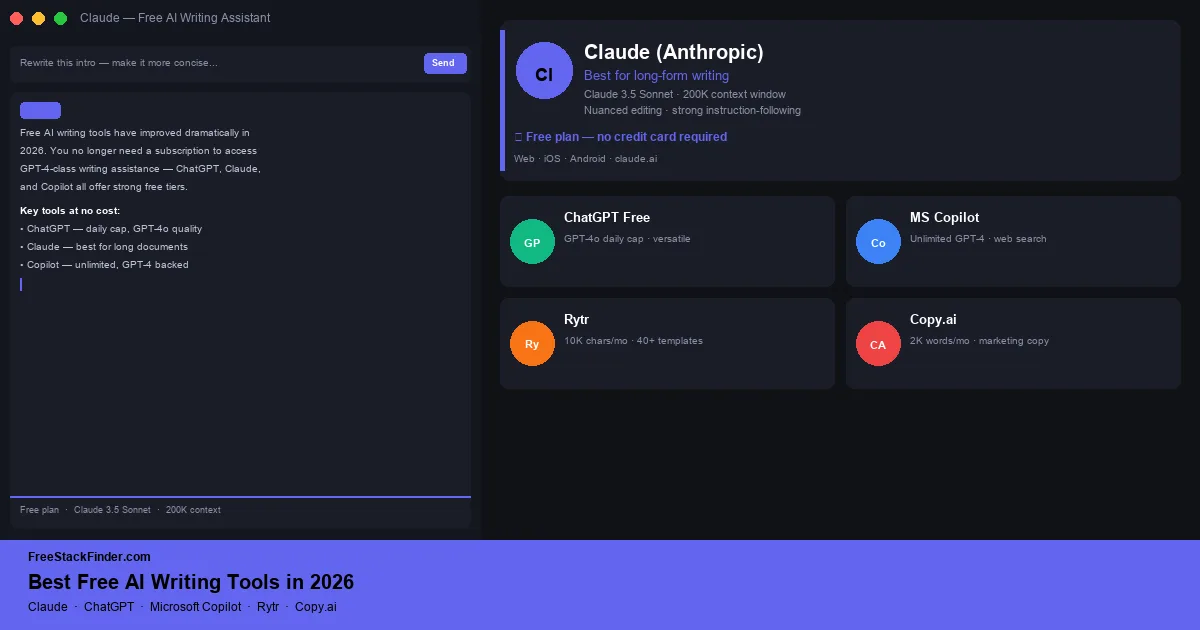Click 'Web · iOS · Android · claude.ai' line

click(585, 159)
